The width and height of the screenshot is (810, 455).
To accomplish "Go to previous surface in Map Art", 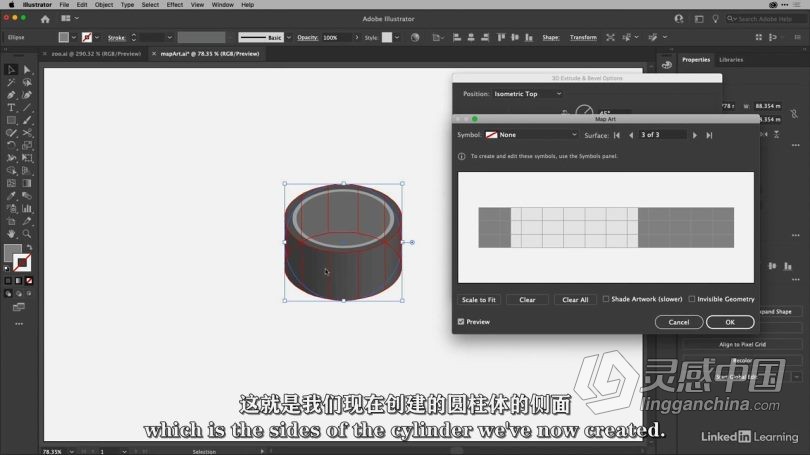I will pos(631,135).
